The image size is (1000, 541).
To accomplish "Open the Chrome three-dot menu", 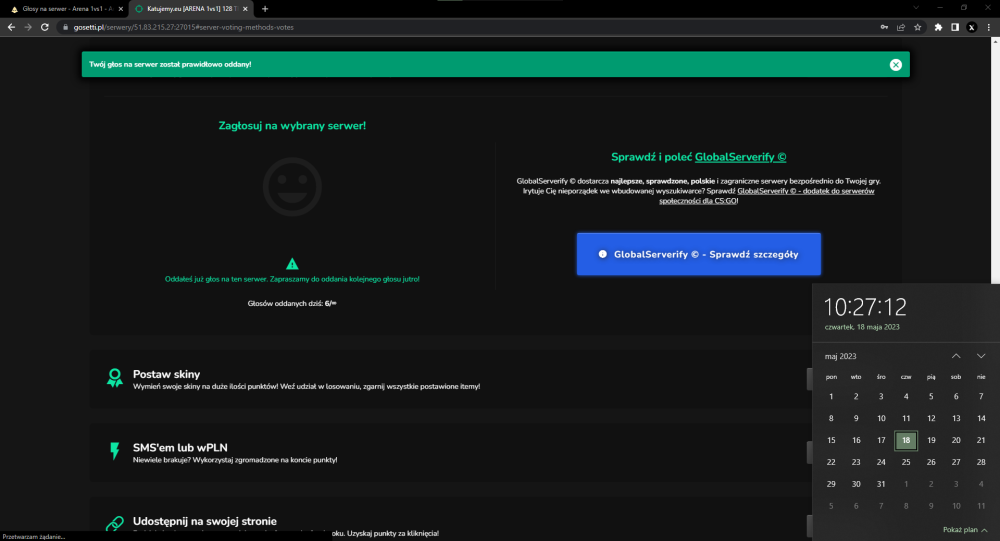I will pyautogui.click(x=989, y=27).
